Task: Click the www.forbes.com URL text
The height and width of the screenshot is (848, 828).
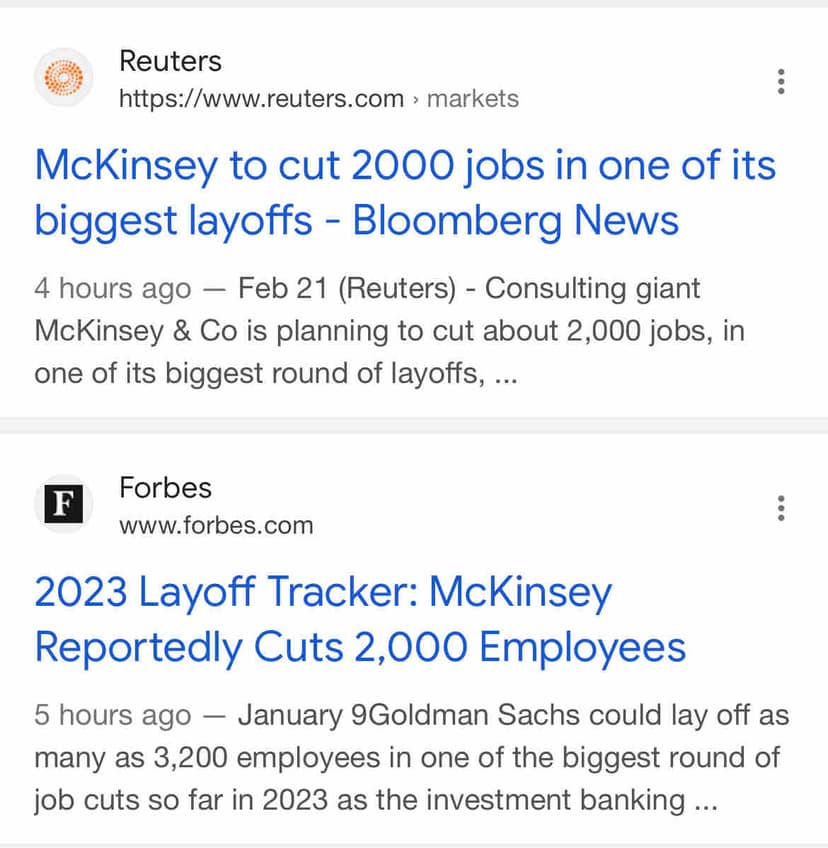Action: 216,525
